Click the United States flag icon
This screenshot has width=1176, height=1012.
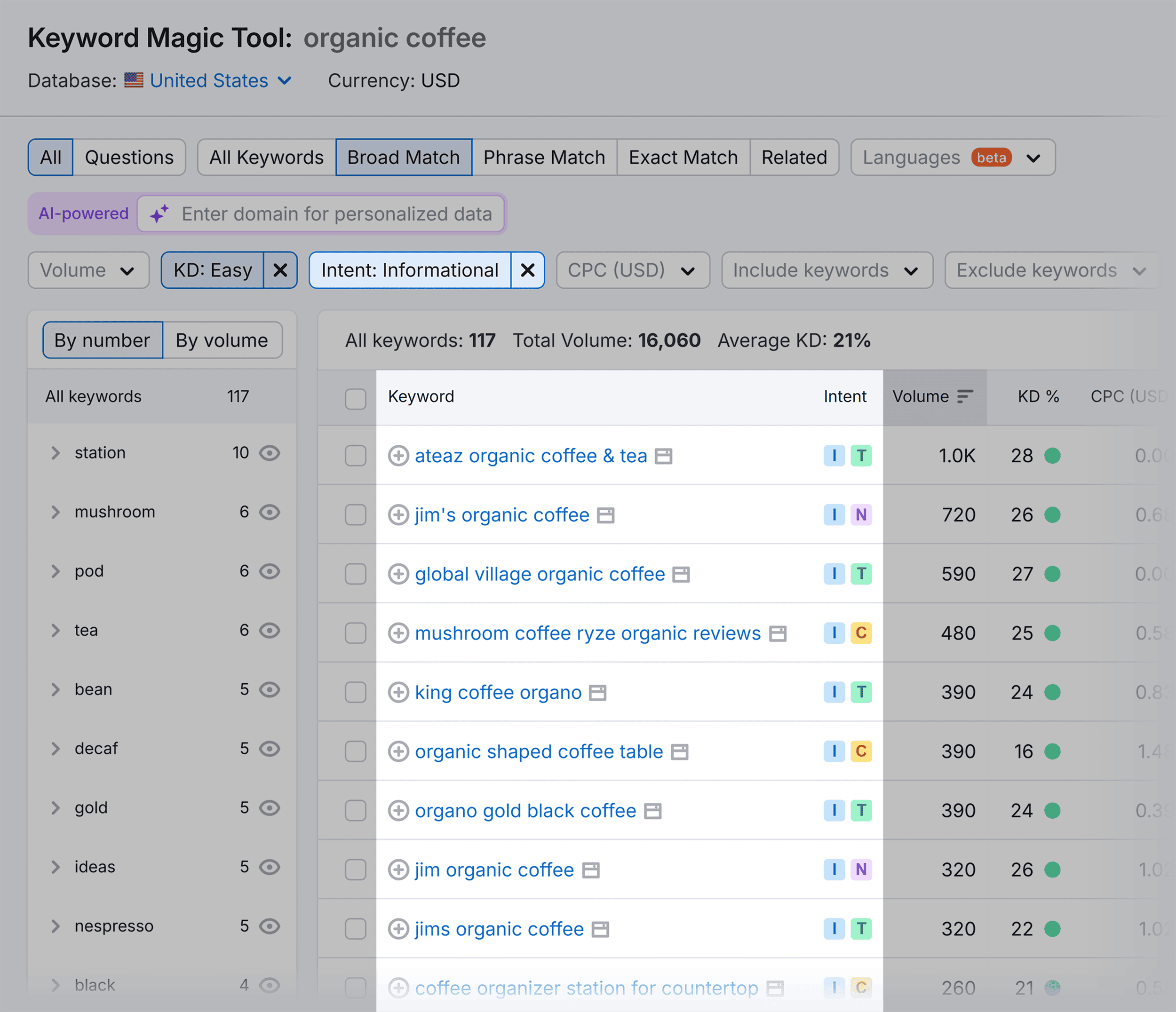click(134, 80)
